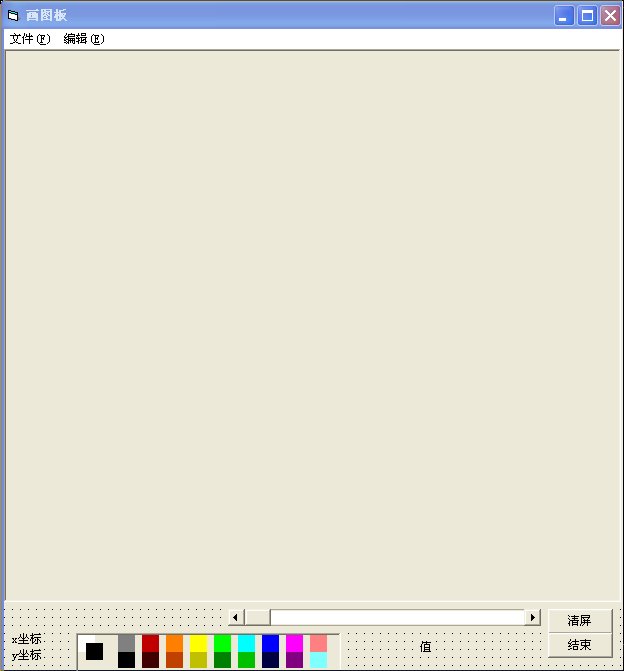
Task: Click the 结束 button
Action: point(579,644)
